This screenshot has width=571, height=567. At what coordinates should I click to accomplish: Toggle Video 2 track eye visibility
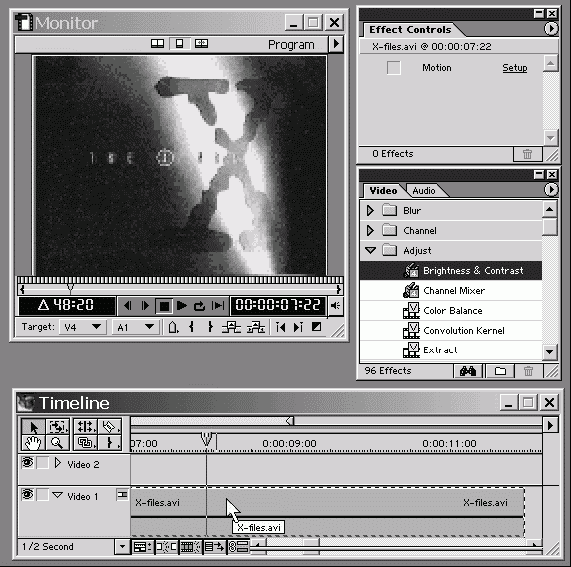pos(27,463)
